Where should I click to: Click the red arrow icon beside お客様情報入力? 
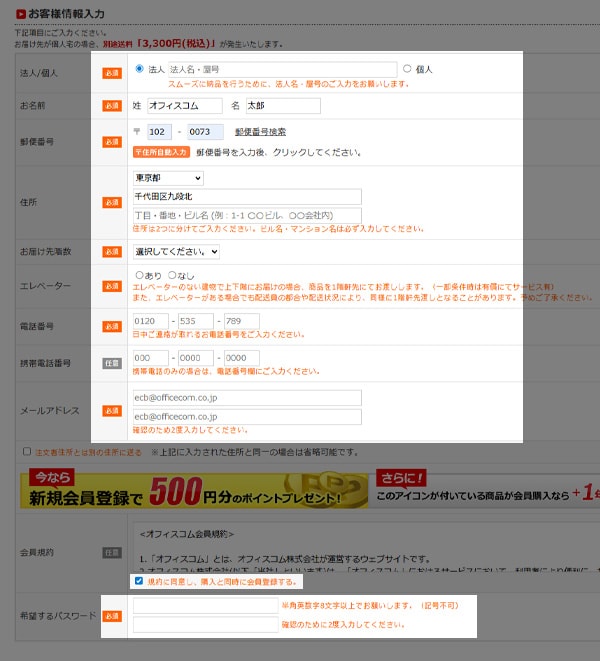point(21,14)
